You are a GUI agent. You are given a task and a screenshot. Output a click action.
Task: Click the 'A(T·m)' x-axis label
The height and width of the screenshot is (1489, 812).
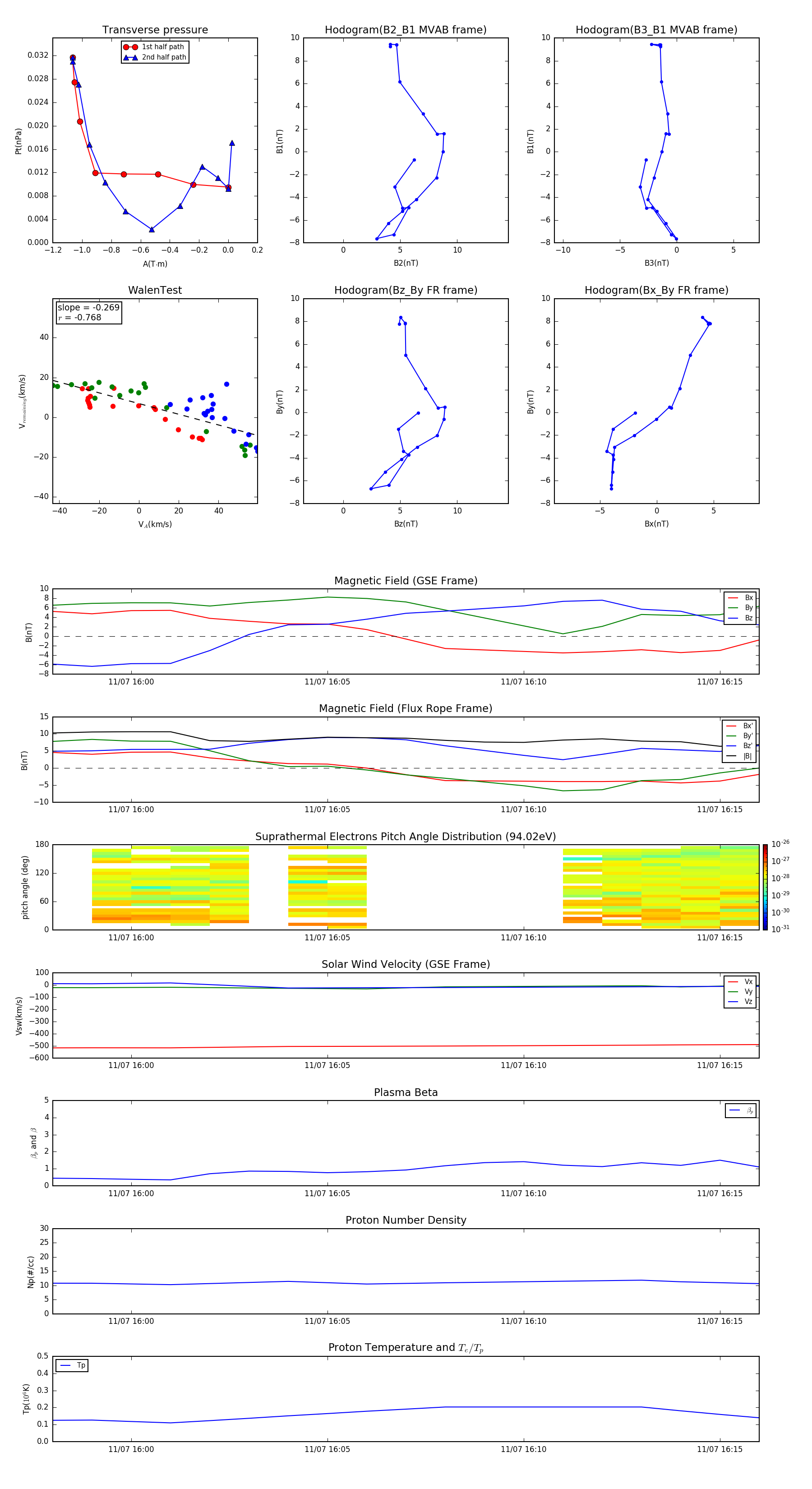155,264
